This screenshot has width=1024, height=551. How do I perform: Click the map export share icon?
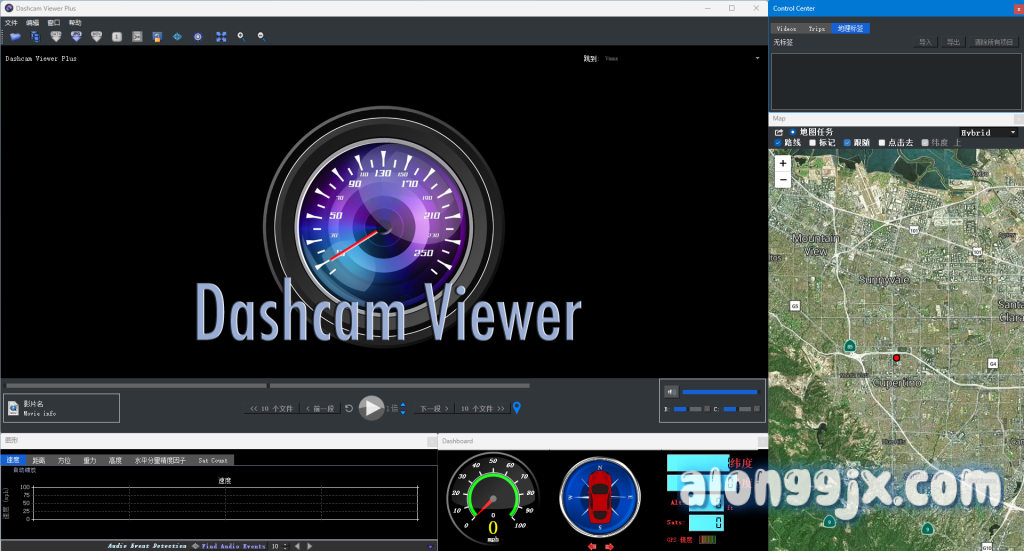779,132
